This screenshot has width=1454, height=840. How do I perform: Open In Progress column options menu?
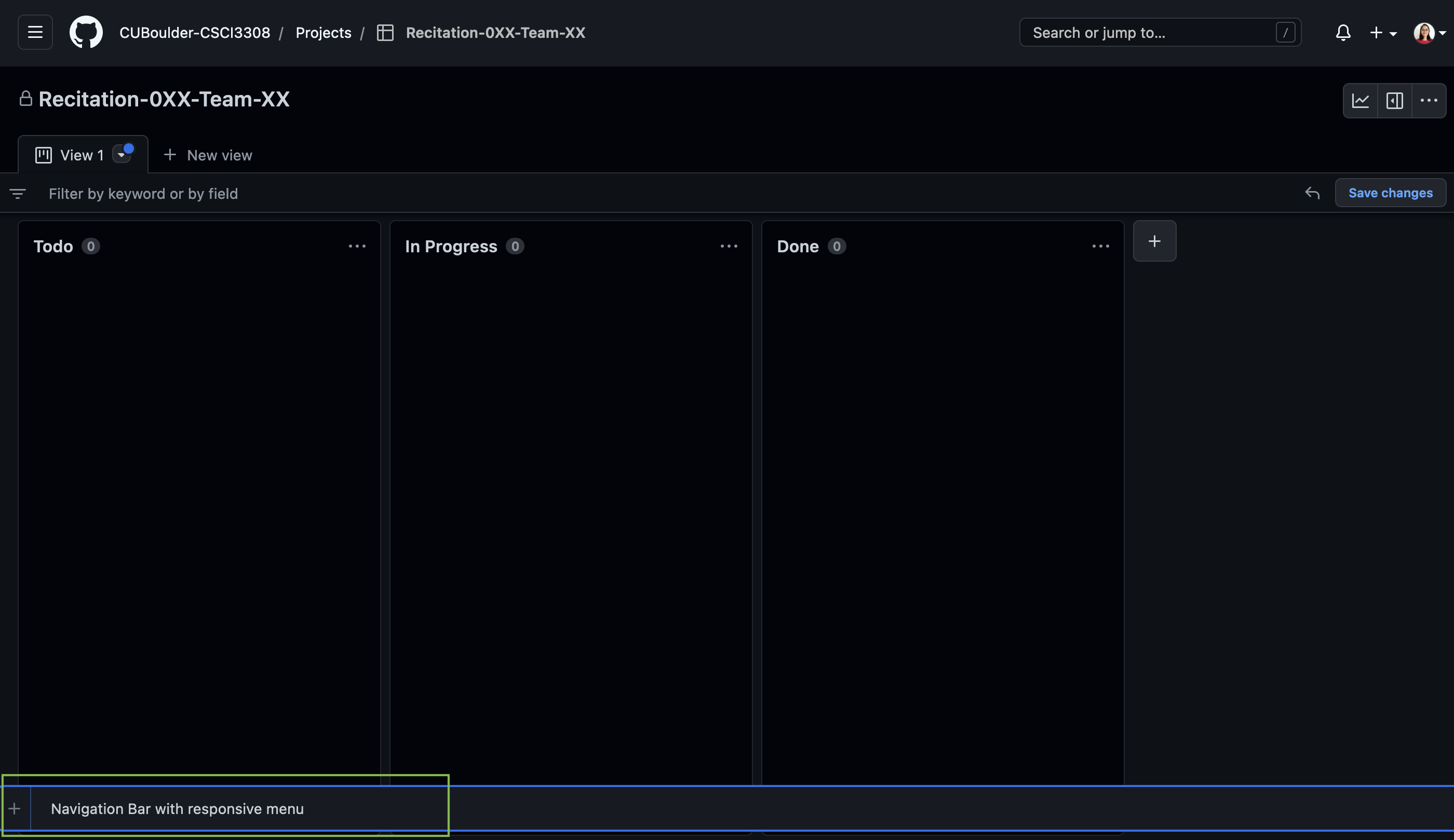[x=729, y=247]
